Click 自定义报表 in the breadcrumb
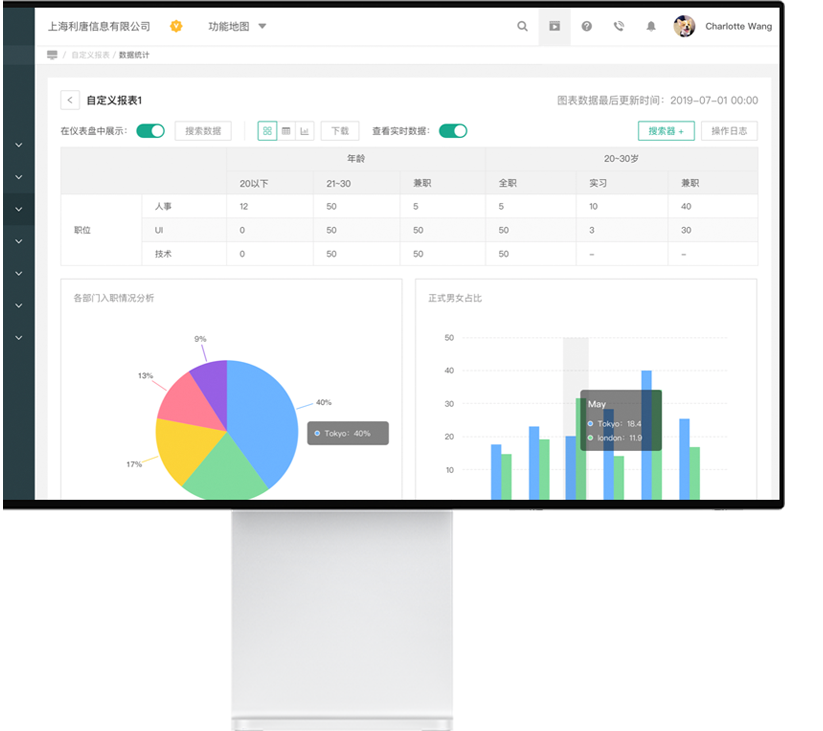This screenshot has width=823, height=731. [x=90, y=55]
